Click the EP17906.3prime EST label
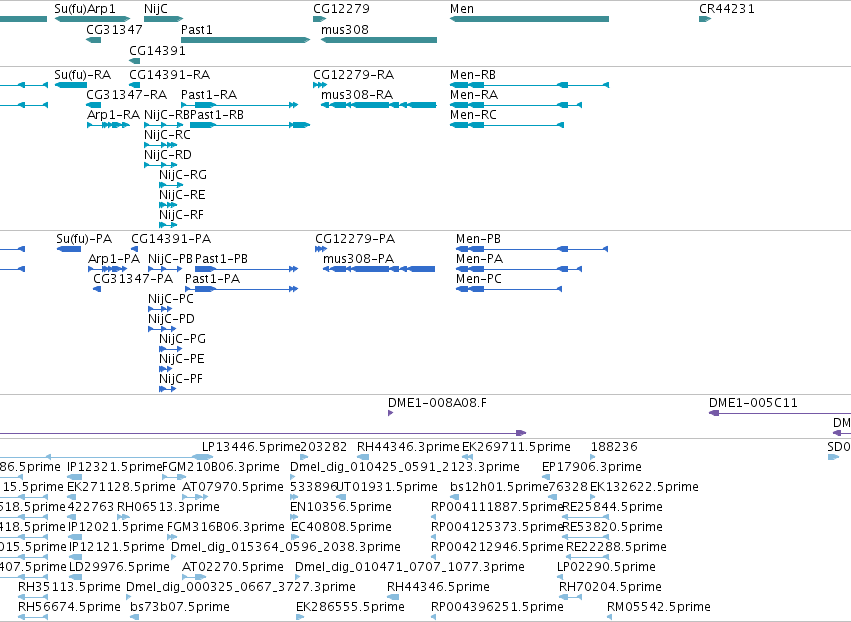Screen dimensions: 851x622 click(x=592, y=467)
